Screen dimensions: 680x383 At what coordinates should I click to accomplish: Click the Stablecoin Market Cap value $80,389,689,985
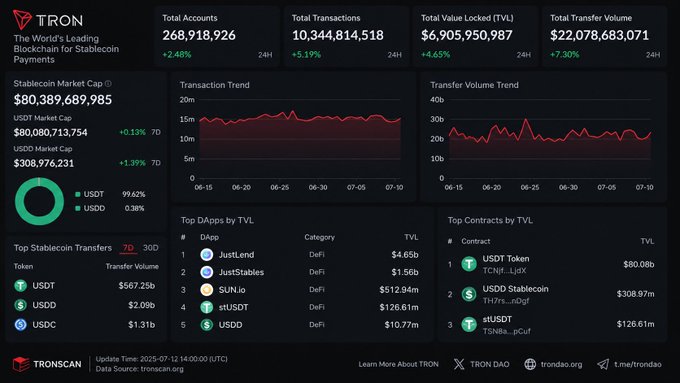point(63,100)
